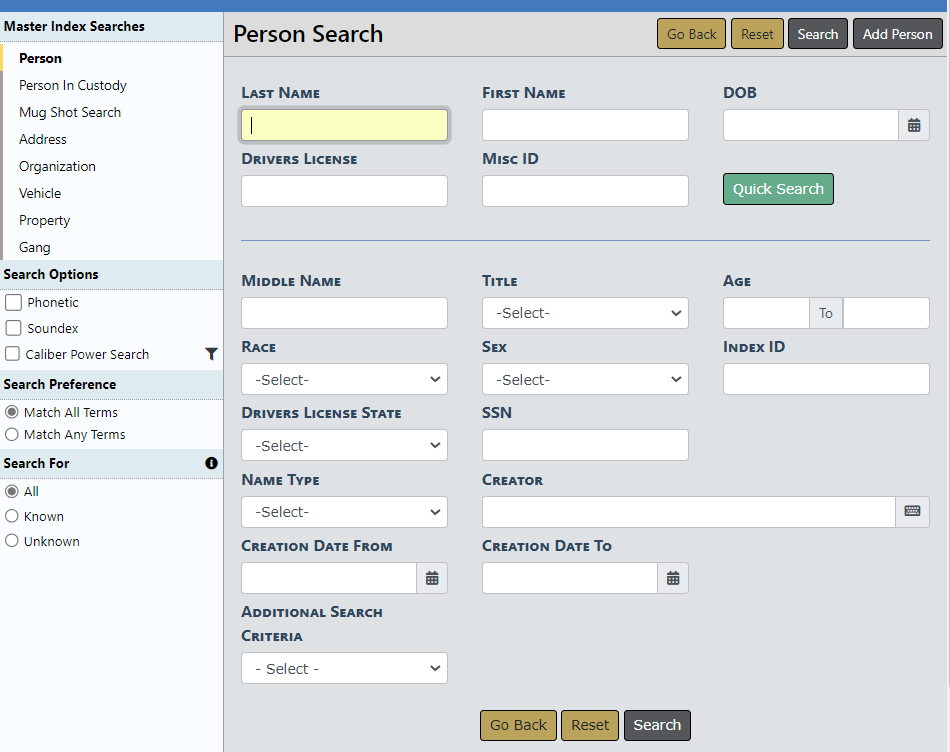Click the Search For info icon
The height and width of the screenshot is (752, 950).
click(x=211, y=463)
